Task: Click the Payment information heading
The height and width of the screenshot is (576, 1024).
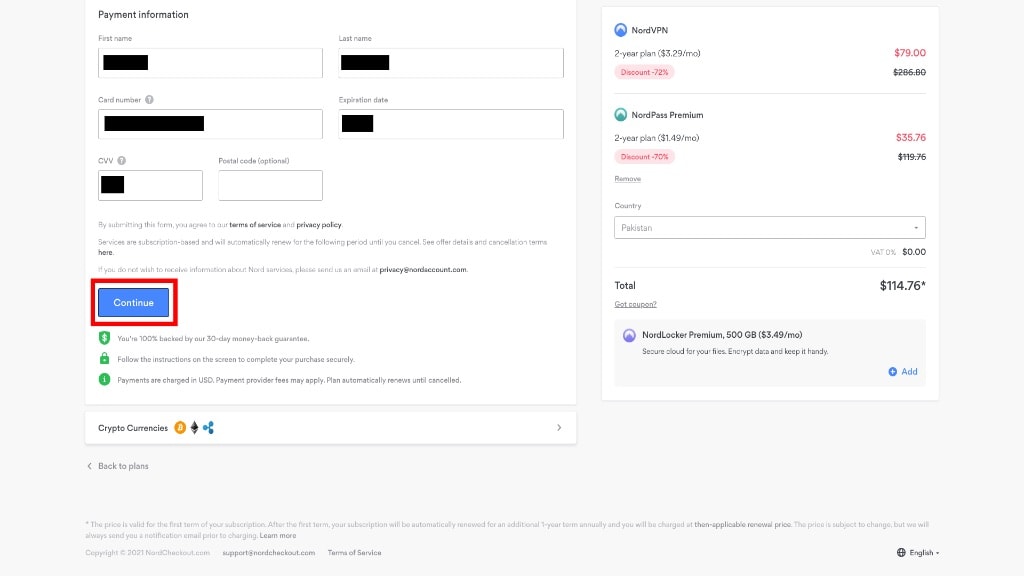Action: click(143, 14)
